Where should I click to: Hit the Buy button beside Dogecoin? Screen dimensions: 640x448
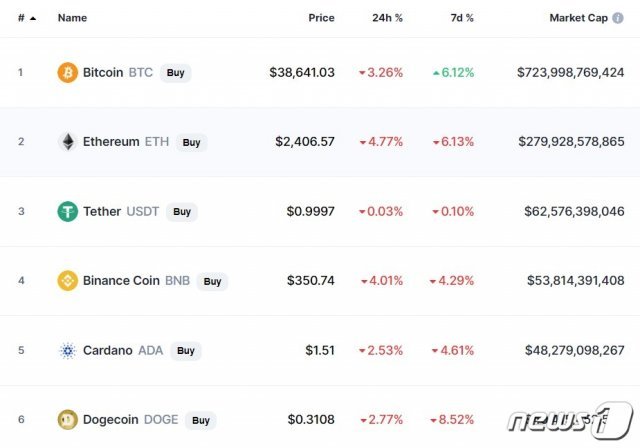coord(200,421)
